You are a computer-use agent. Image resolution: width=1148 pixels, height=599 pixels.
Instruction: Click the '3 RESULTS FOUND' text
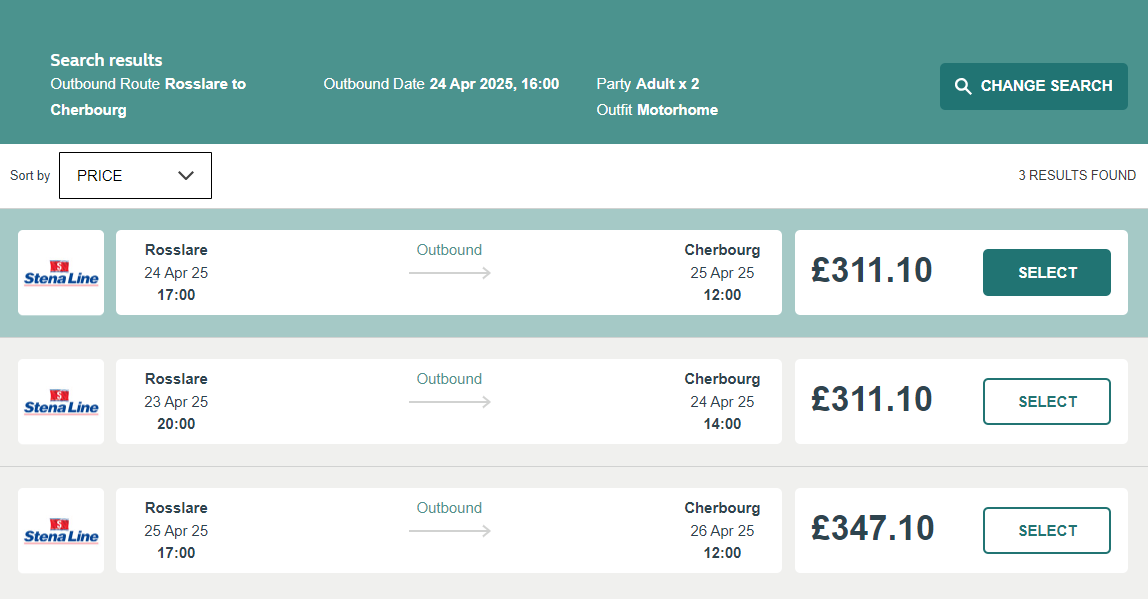click(x=1076, y=176)
